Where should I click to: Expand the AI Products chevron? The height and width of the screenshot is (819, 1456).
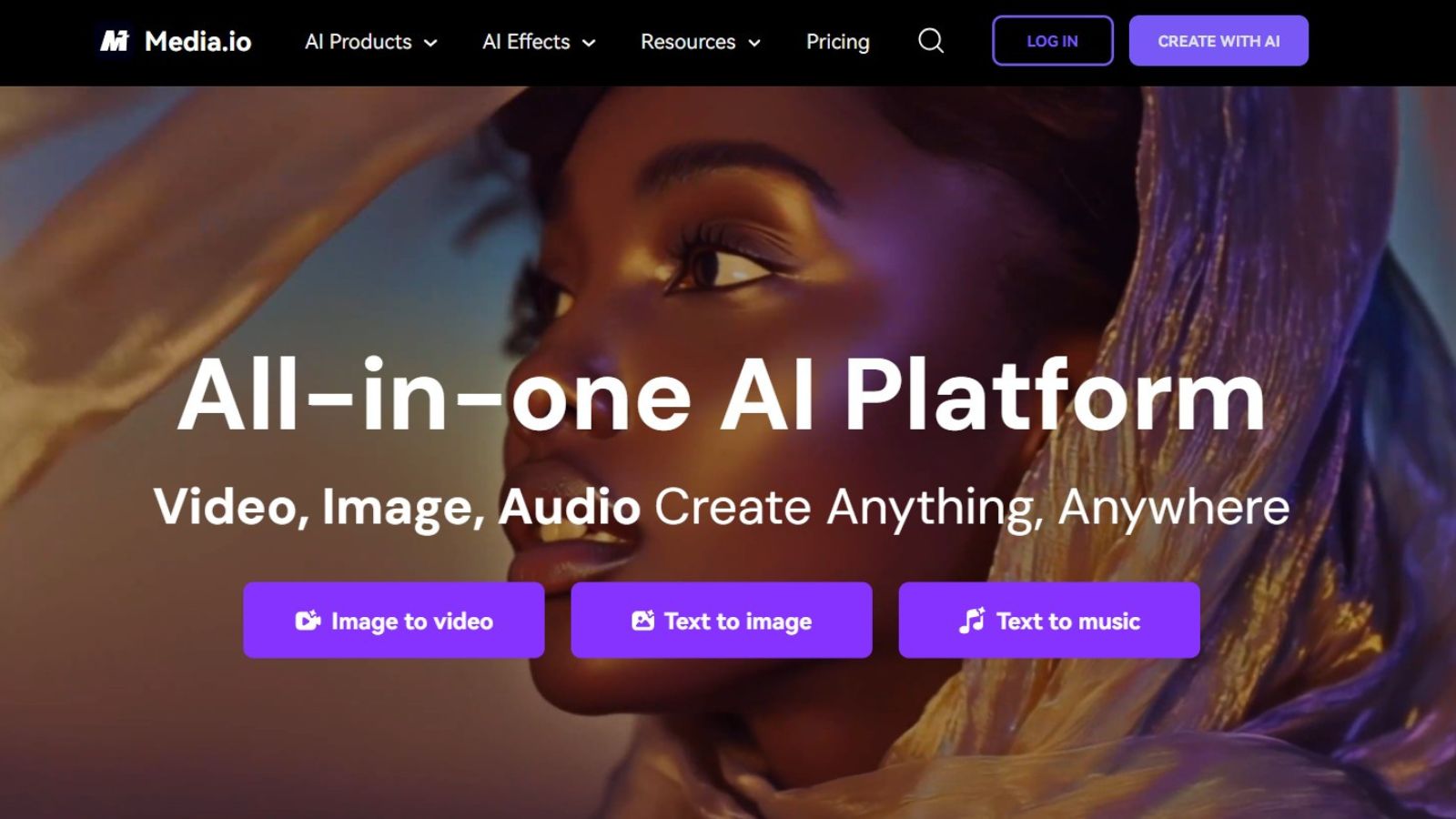tap(431, 43)
